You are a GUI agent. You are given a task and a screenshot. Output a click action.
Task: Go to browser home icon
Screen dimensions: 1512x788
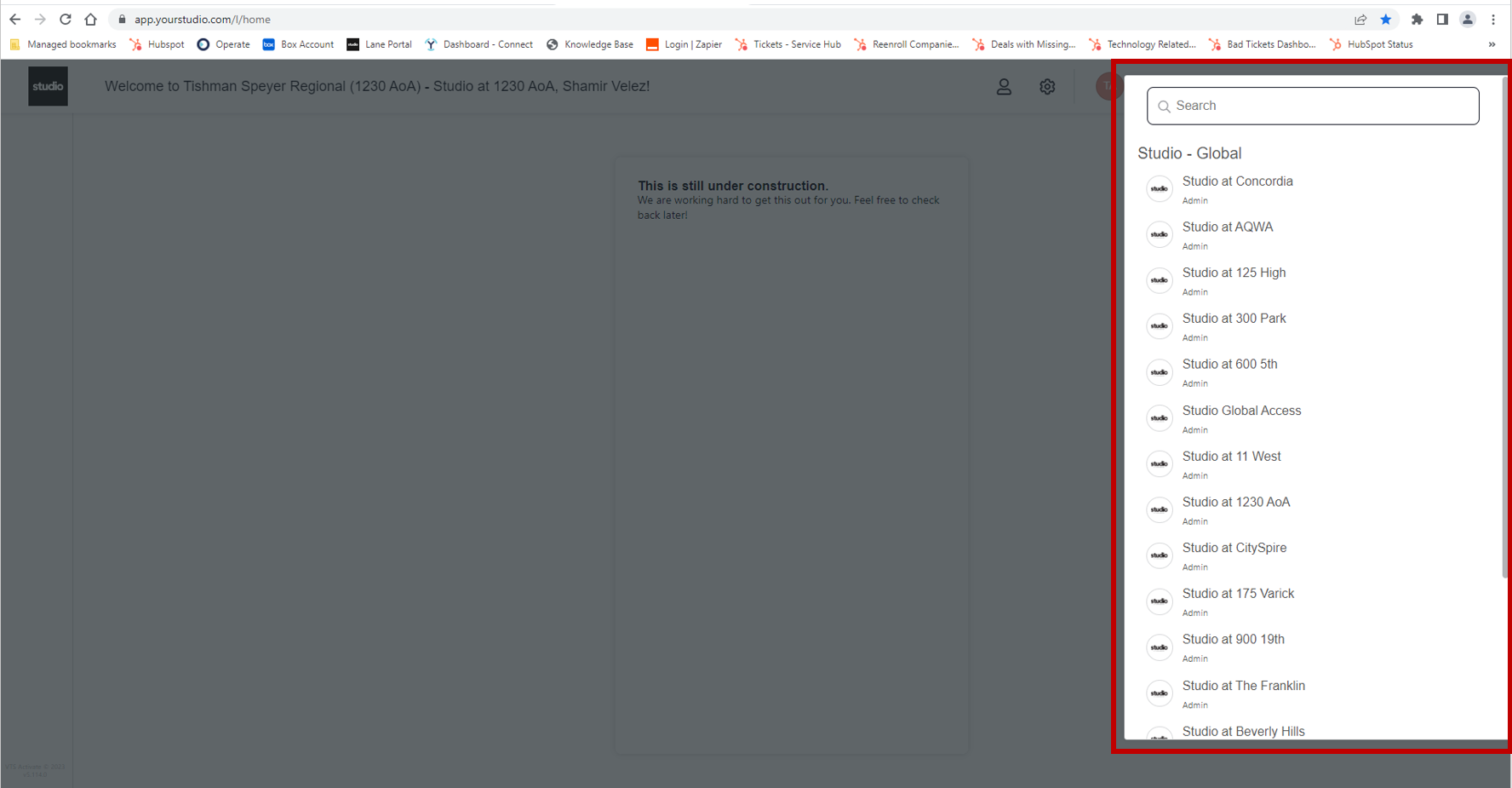click(x=91, y=19)
